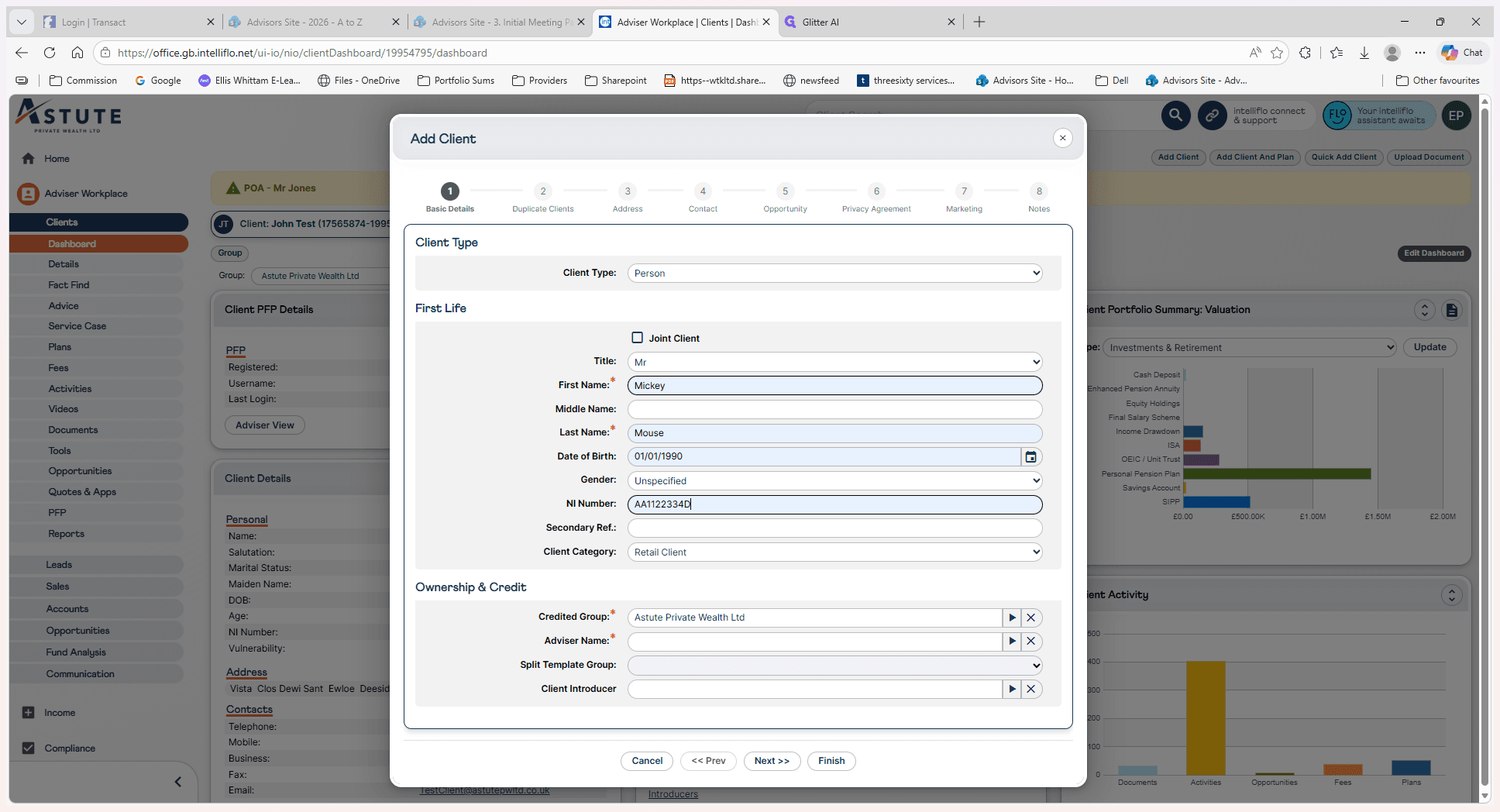Open the Copilot Chat sidebar button
The image size is (1500, 812).
tap(1461, 53)
